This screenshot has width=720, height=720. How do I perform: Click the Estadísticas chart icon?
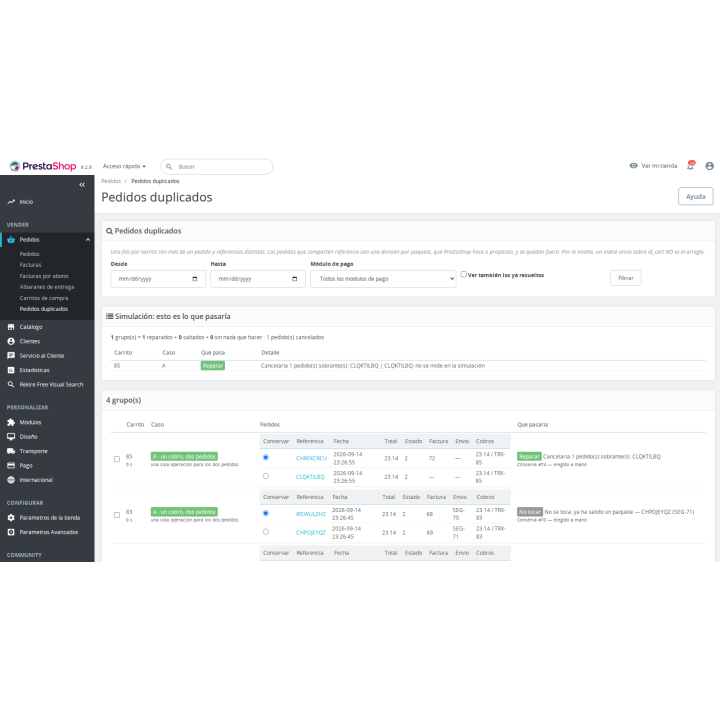(11, 370)
